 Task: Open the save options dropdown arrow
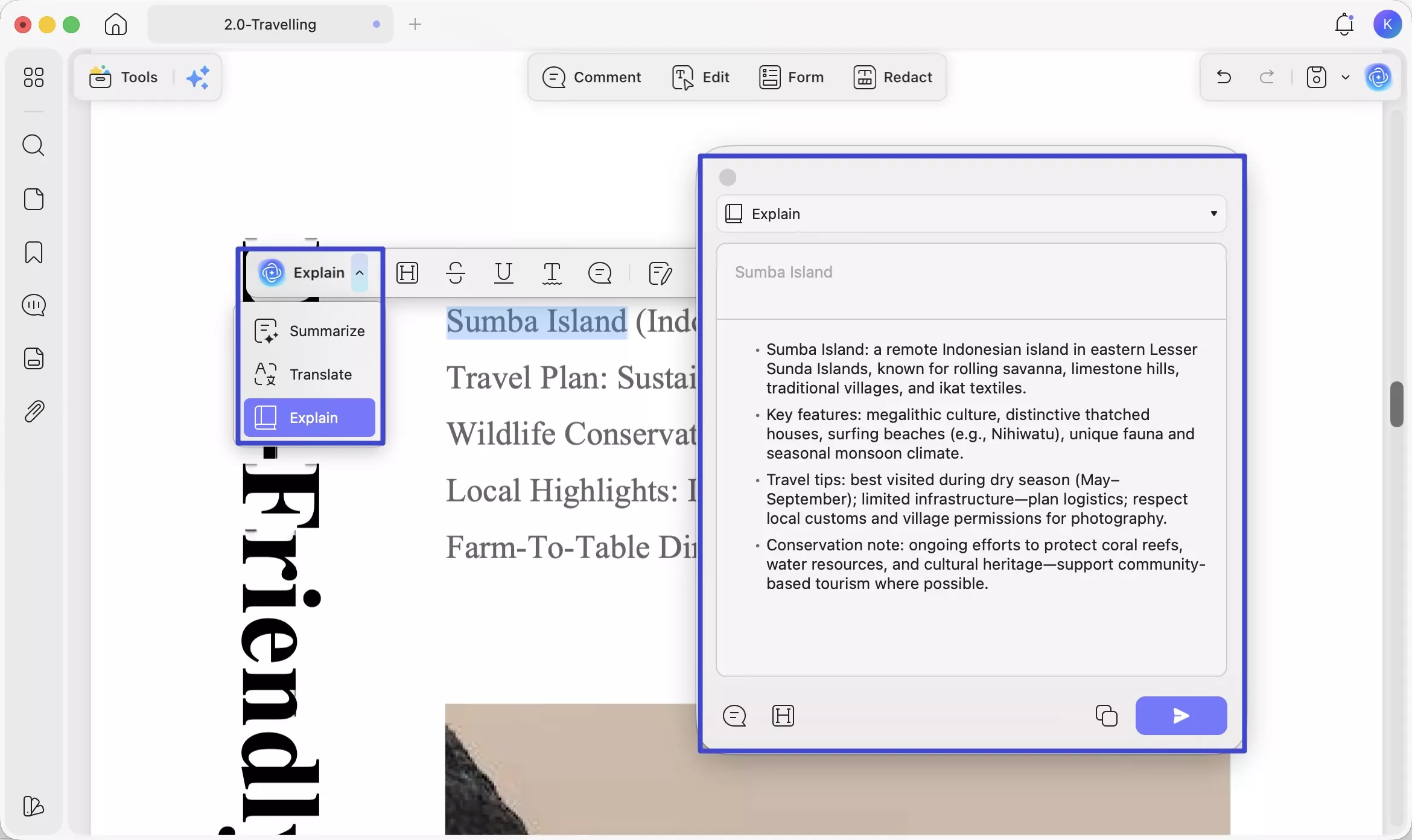click(x=1345, y=77)
